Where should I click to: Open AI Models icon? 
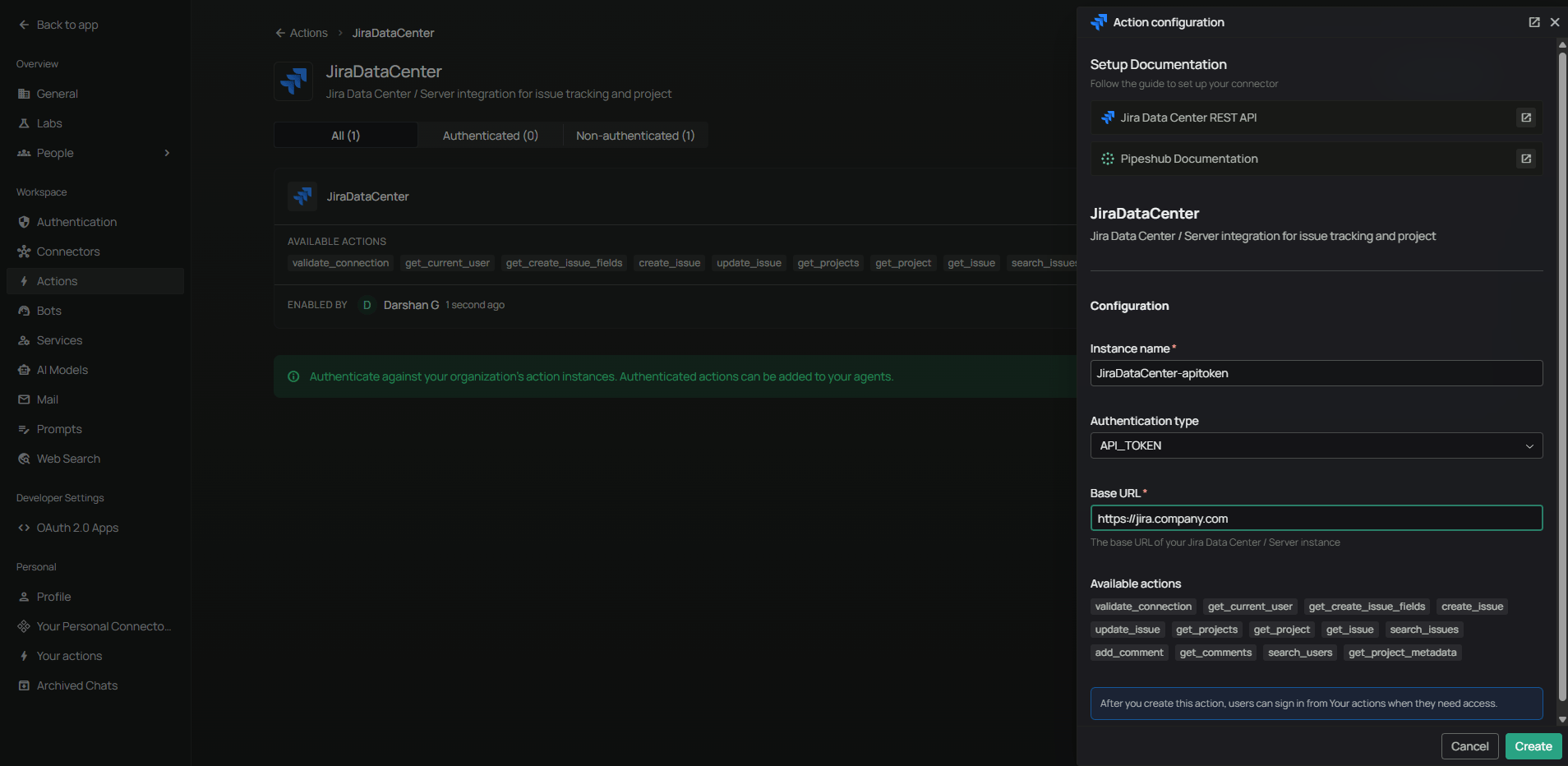(x=24, y=370)
